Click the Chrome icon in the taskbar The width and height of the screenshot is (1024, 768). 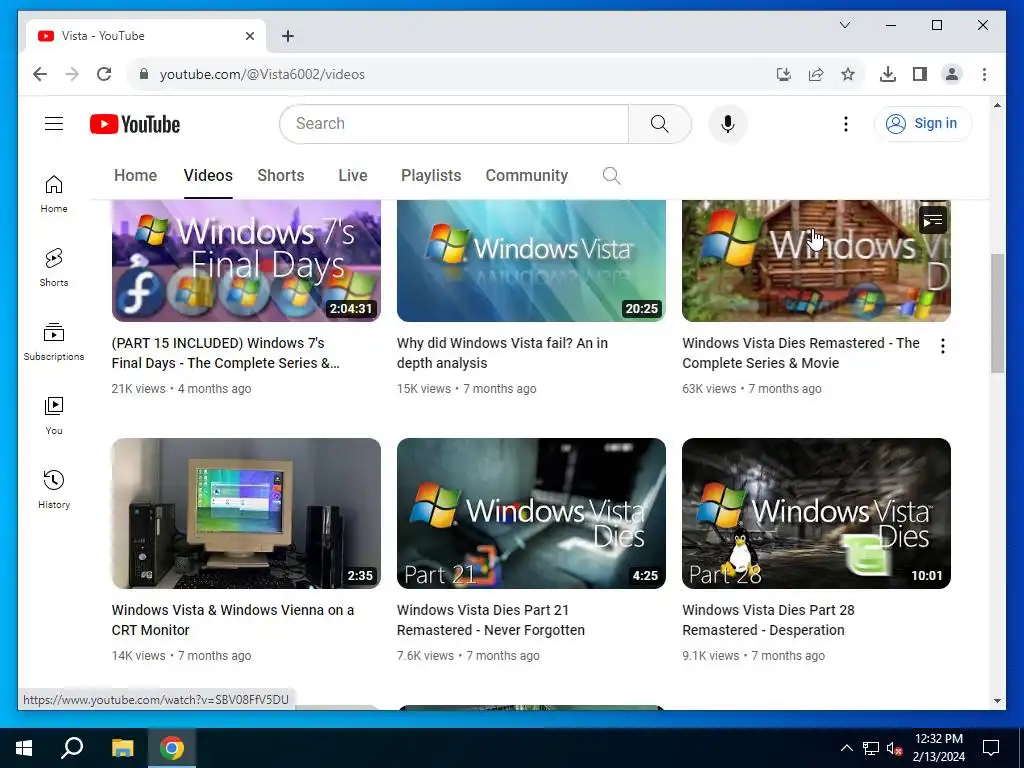click(x=172, y=748)
